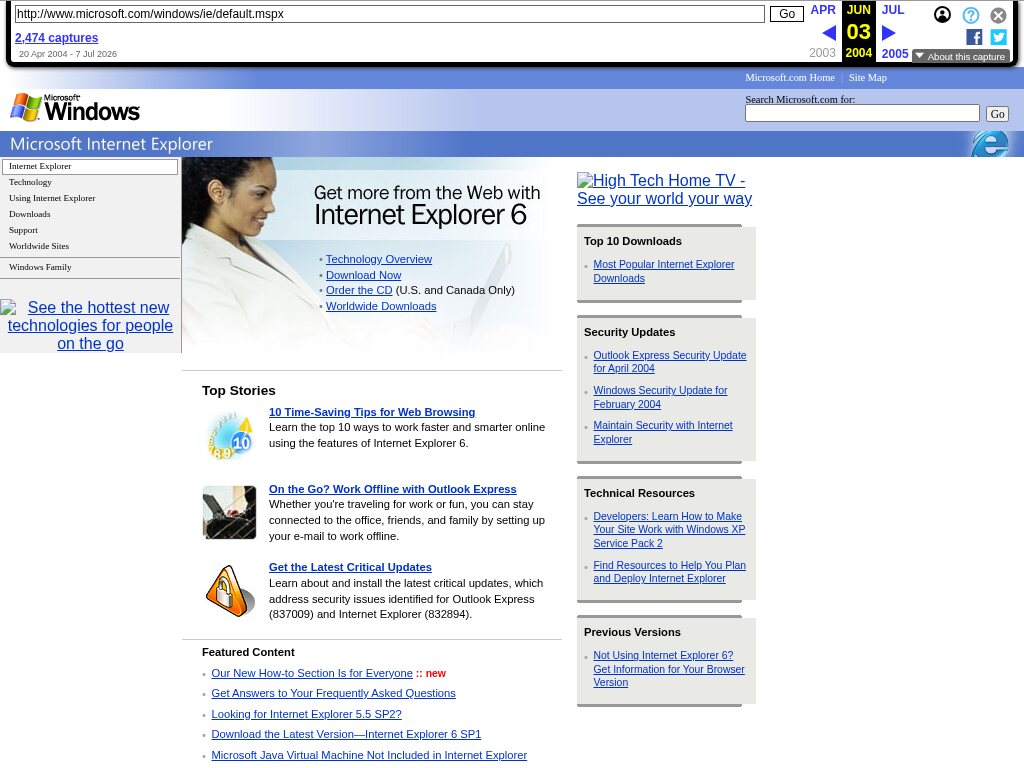Viewport: 1024px width, 768px height.
Task: Click the Search Microsoft.com input box
Action: [x=862, y=114]
